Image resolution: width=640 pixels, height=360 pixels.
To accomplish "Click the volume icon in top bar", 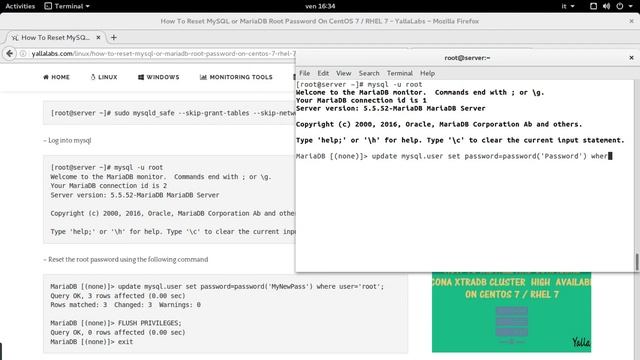I will 606,6.
